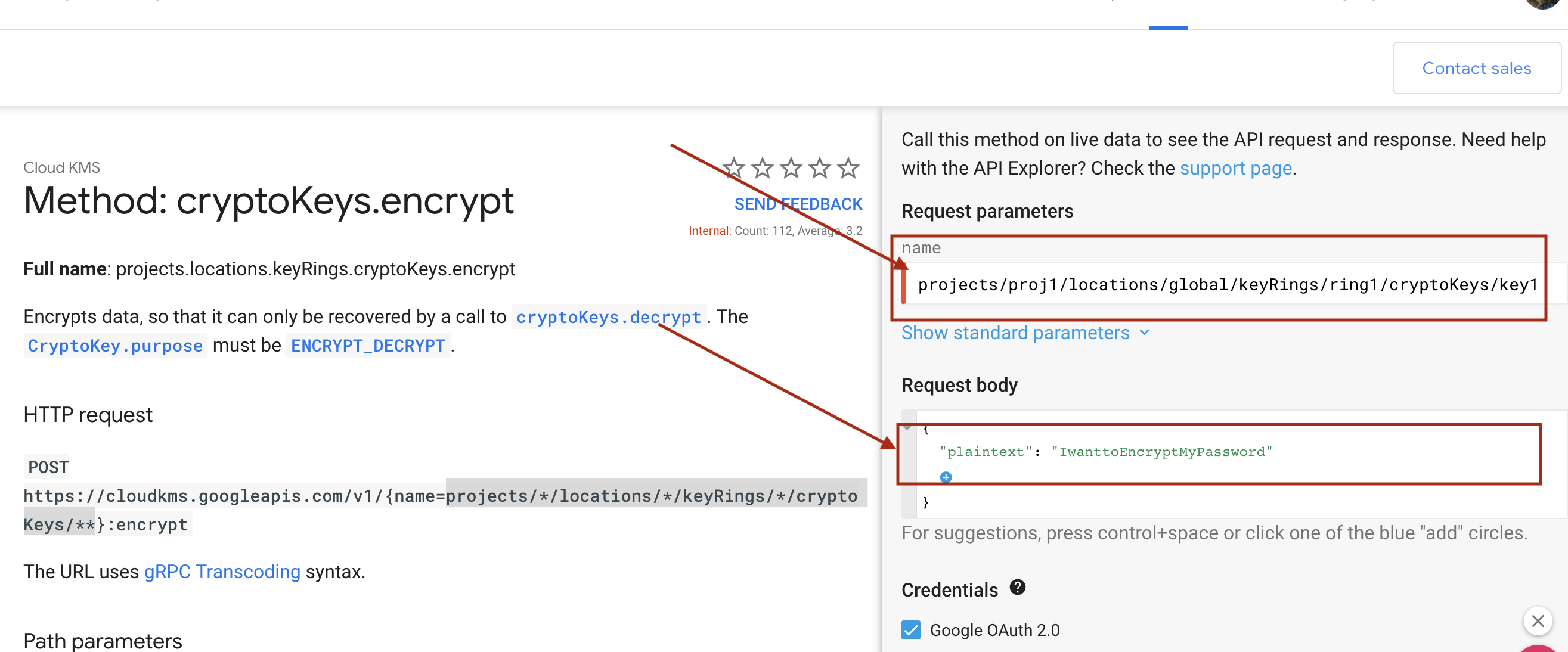Open the Credentials help question mark
The width and height of the screenshot is (1568, 652).
tap(1017, 588)
